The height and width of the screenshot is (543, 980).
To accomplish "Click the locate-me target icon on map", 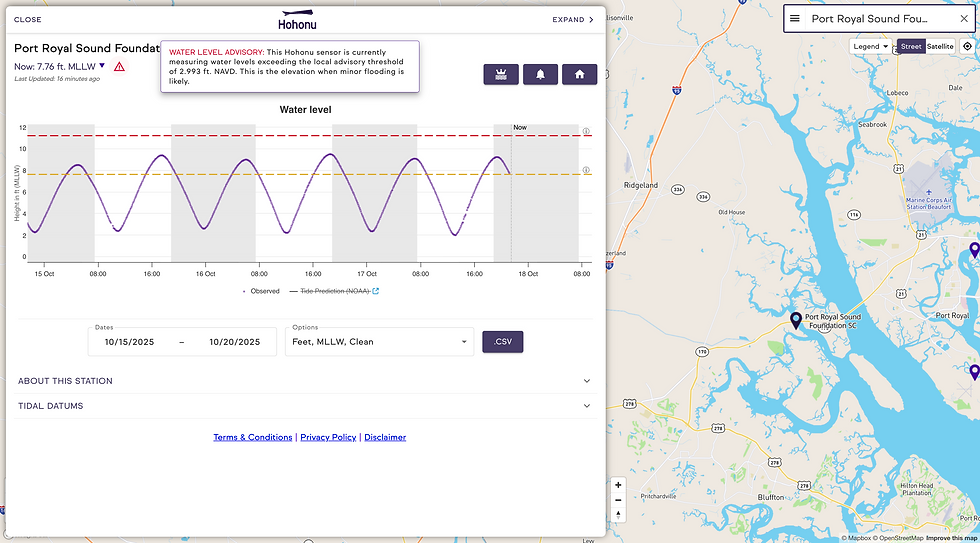I will [968, 46].
